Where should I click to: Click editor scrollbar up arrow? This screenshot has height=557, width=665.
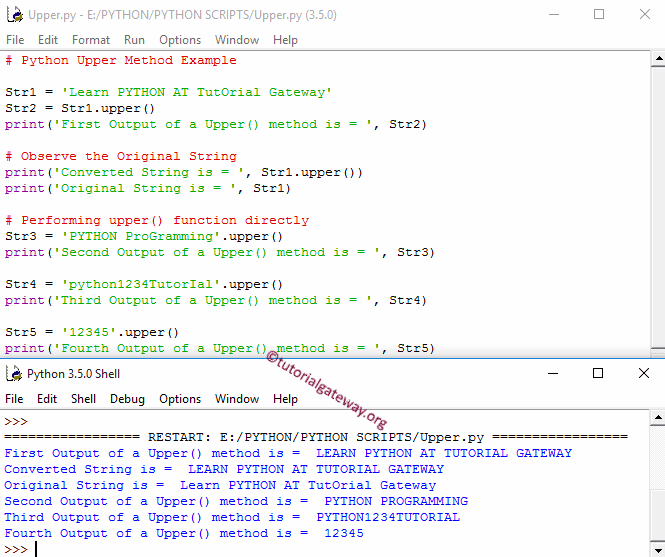click(658, 59)
